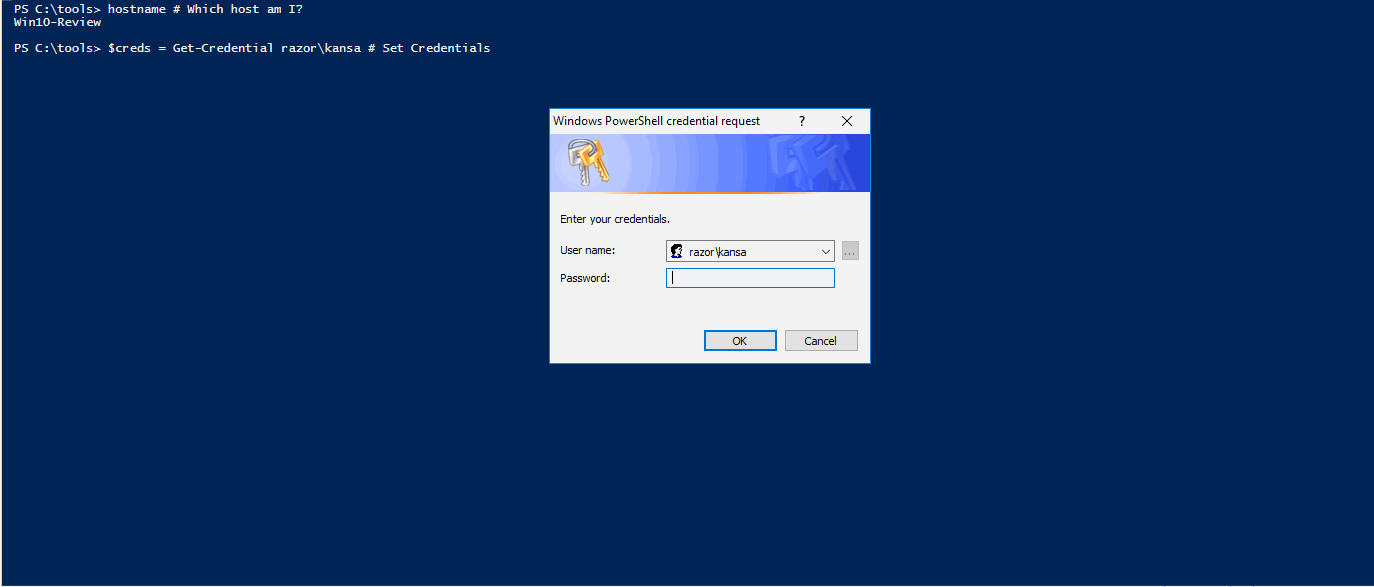Click the 'Enter your credentials.' text
Viewport: 1374px width, 587px height.
pyautogui.click(x=615, y=219)
